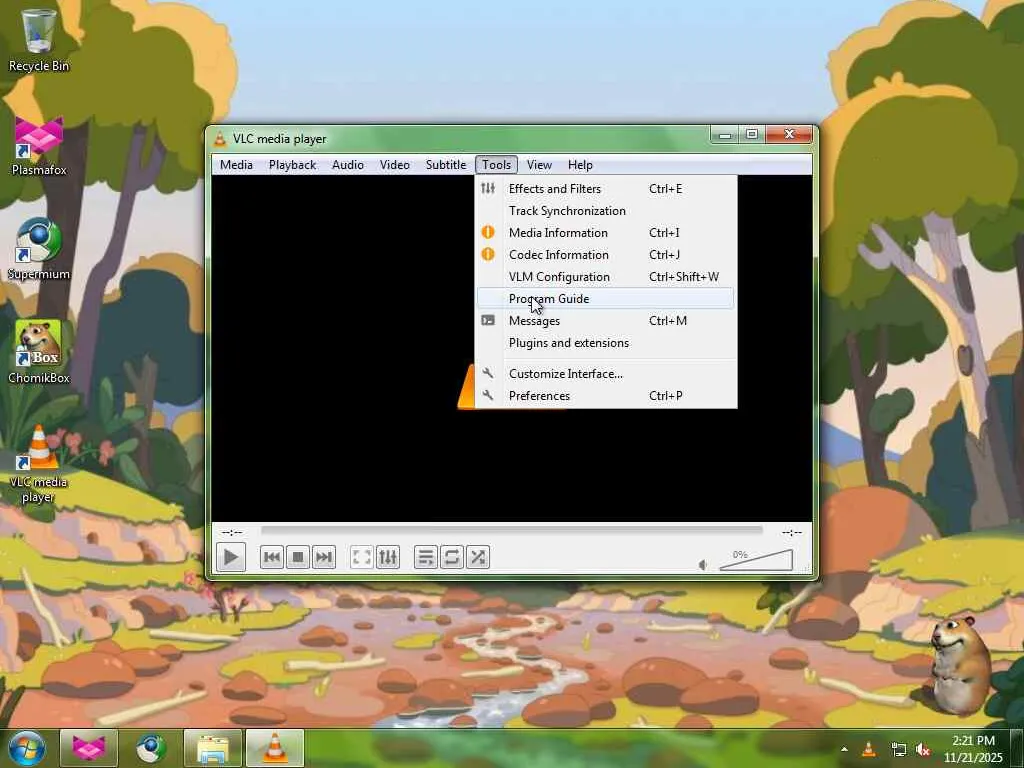The width and height of the screenshot is (1024, 768).
Task: Click VLC cone tray icon
Action: tap(869, 749)
